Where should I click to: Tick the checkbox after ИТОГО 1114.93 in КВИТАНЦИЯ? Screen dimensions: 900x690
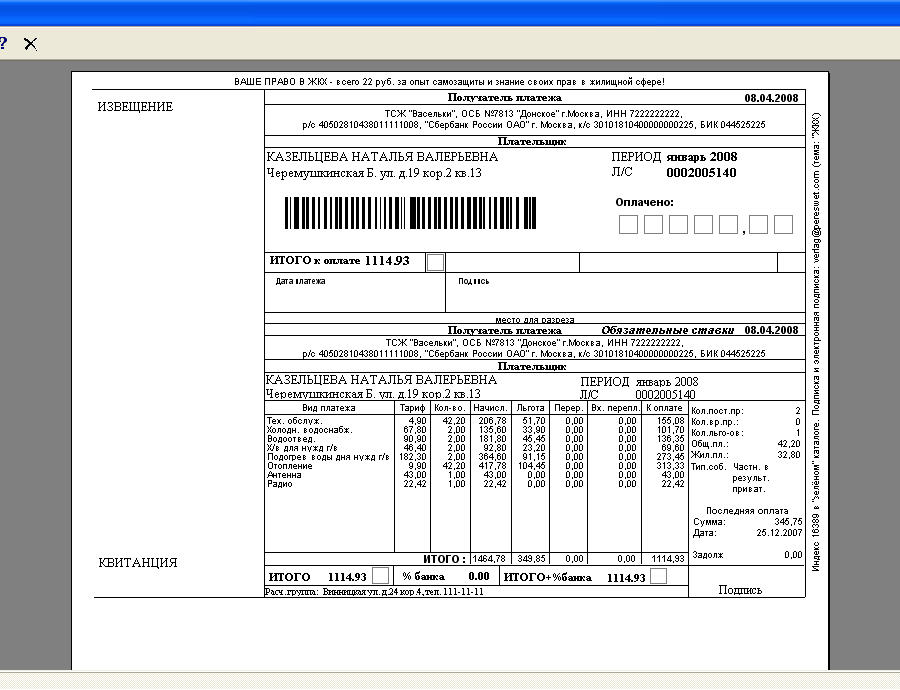pos(381,576)
